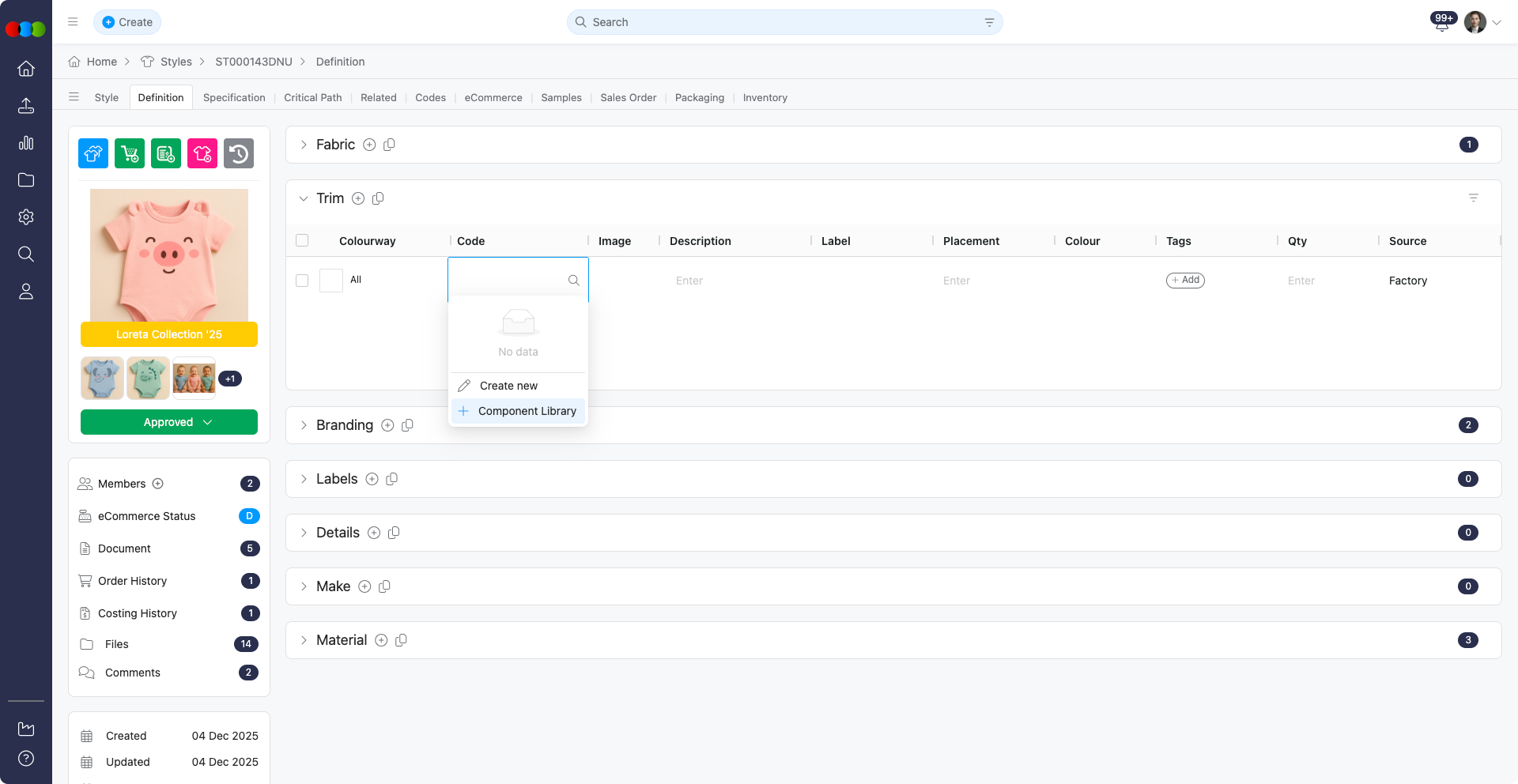Collapse the Trim section
Screen dimensions: 1518x784
(304, 198)
